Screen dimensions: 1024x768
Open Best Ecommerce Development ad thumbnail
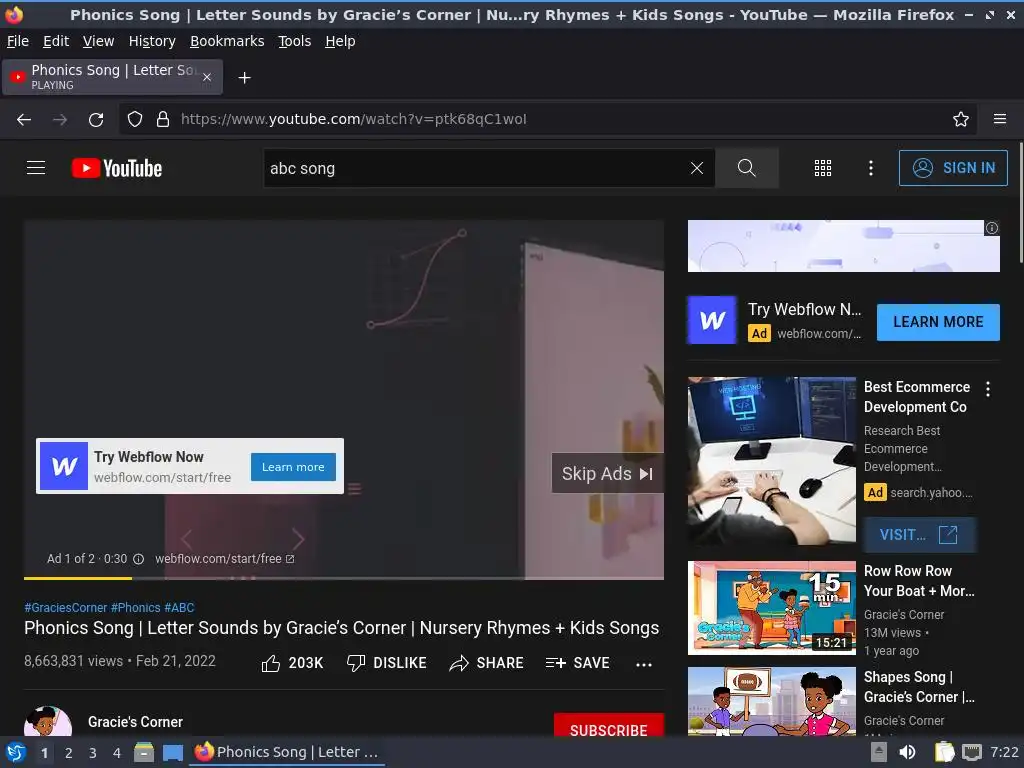click(771, 460)
